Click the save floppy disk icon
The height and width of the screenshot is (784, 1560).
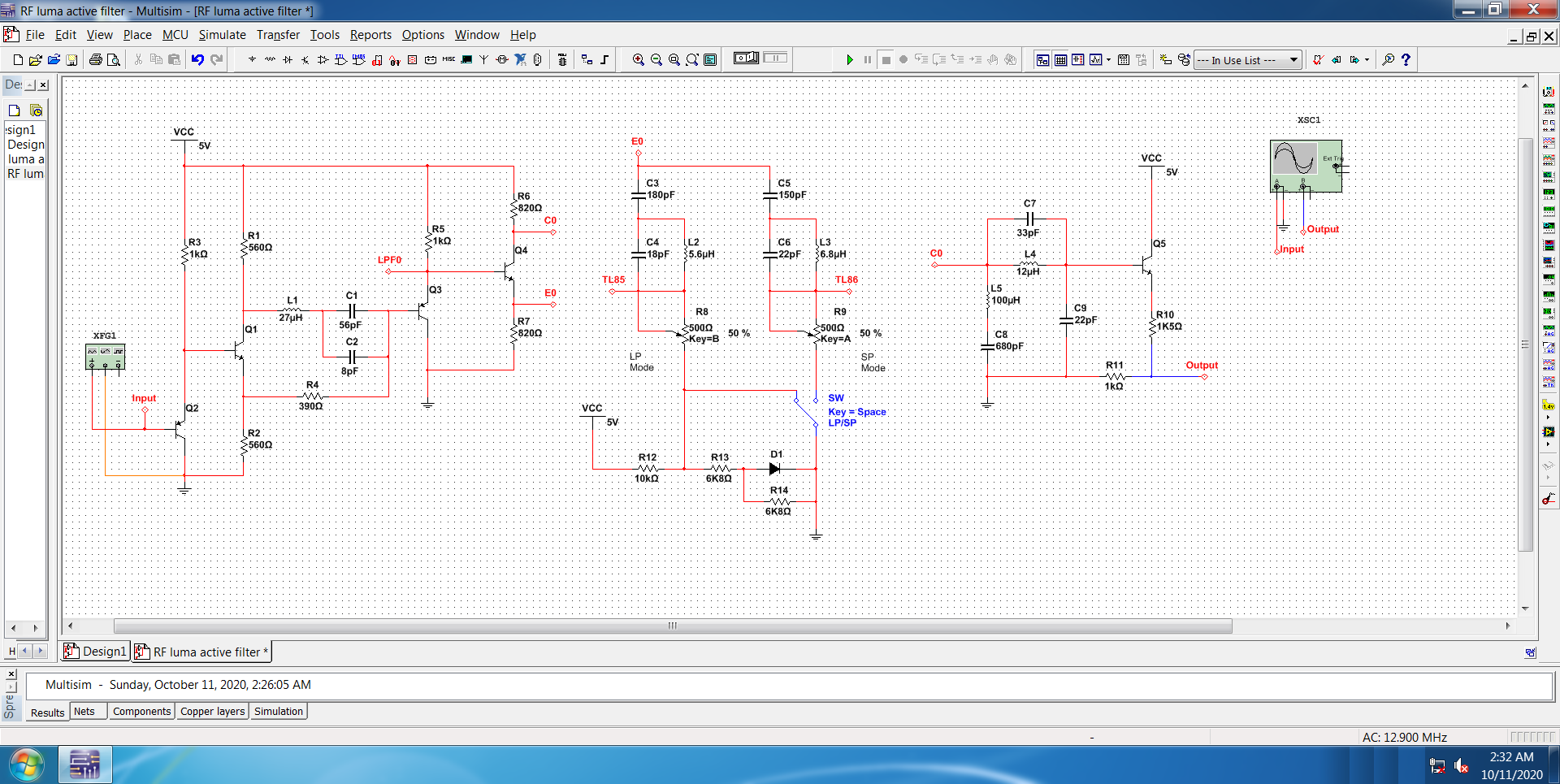point(71,60)
